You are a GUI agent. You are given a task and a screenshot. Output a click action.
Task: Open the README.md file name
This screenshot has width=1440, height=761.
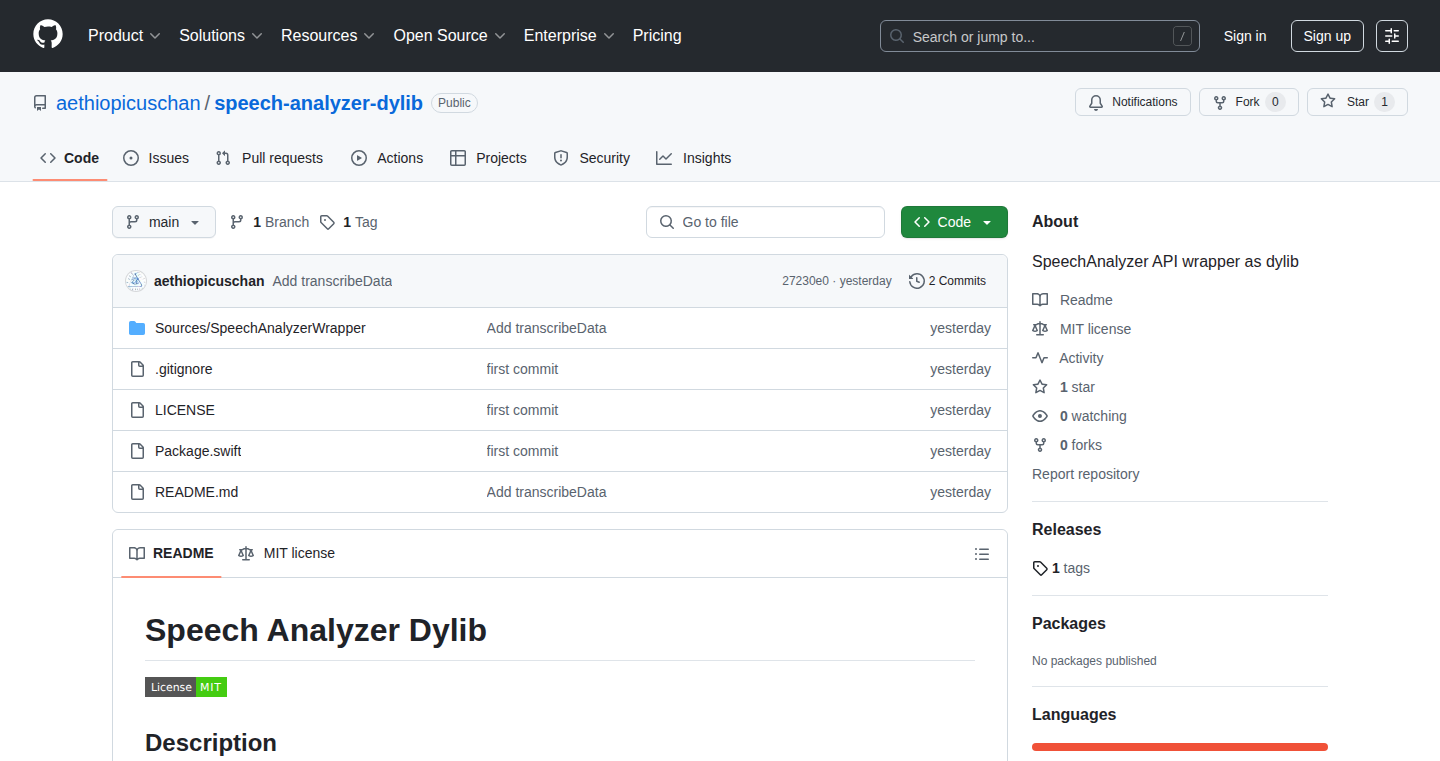[x=197, y=492]
